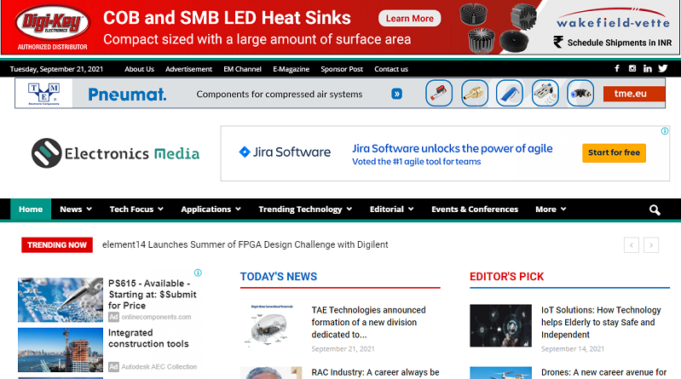Screen dimensions: 681x379
Task: Go to the Home tab
Action: pos(30,209)
